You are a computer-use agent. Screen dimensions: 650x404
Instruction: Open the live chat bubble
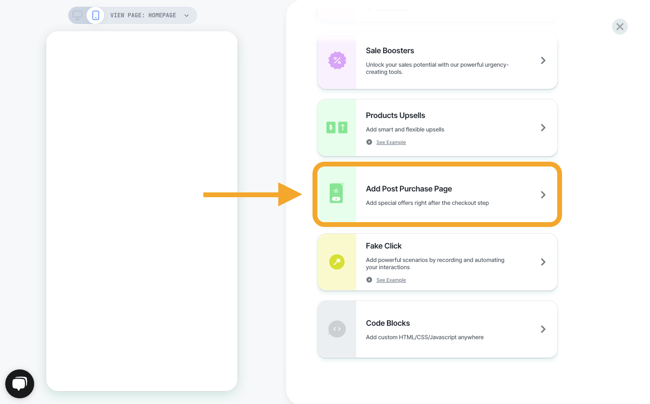[20, 383]
